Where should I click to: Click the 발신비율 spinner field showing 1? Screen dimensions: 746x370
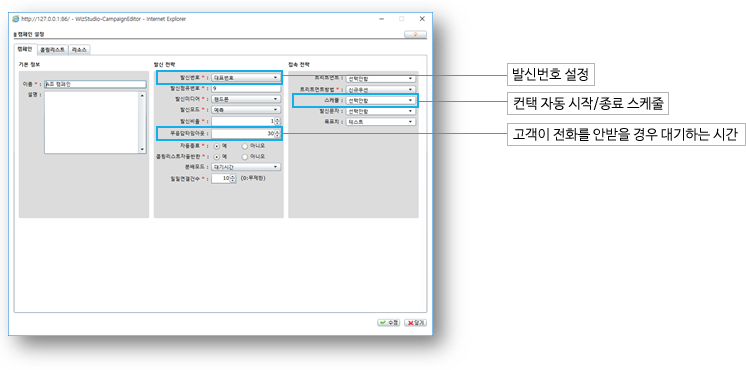pyautogui.click(x=245, y=121)
